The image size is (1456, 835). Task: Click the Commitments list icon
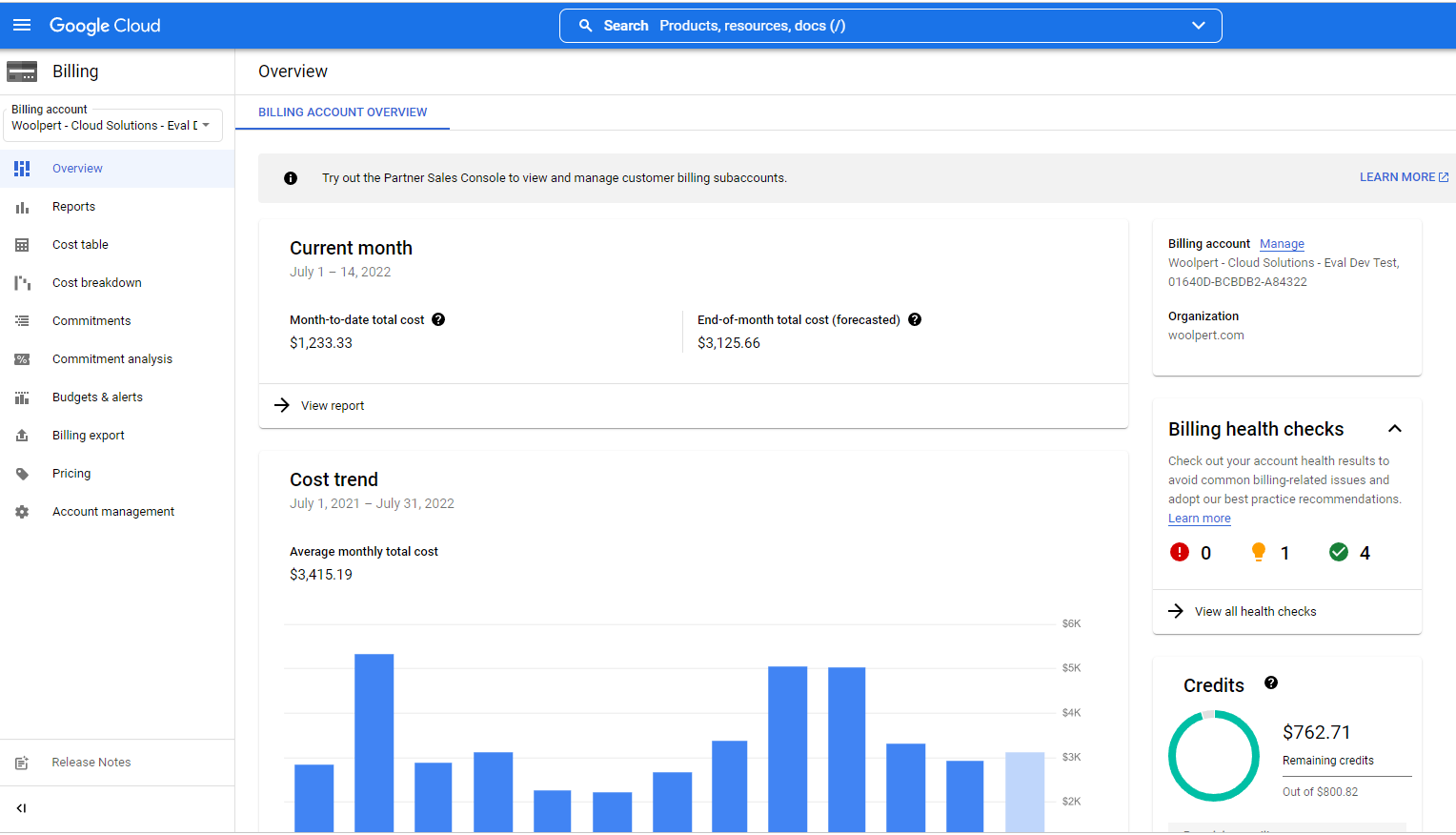[22, 321]
